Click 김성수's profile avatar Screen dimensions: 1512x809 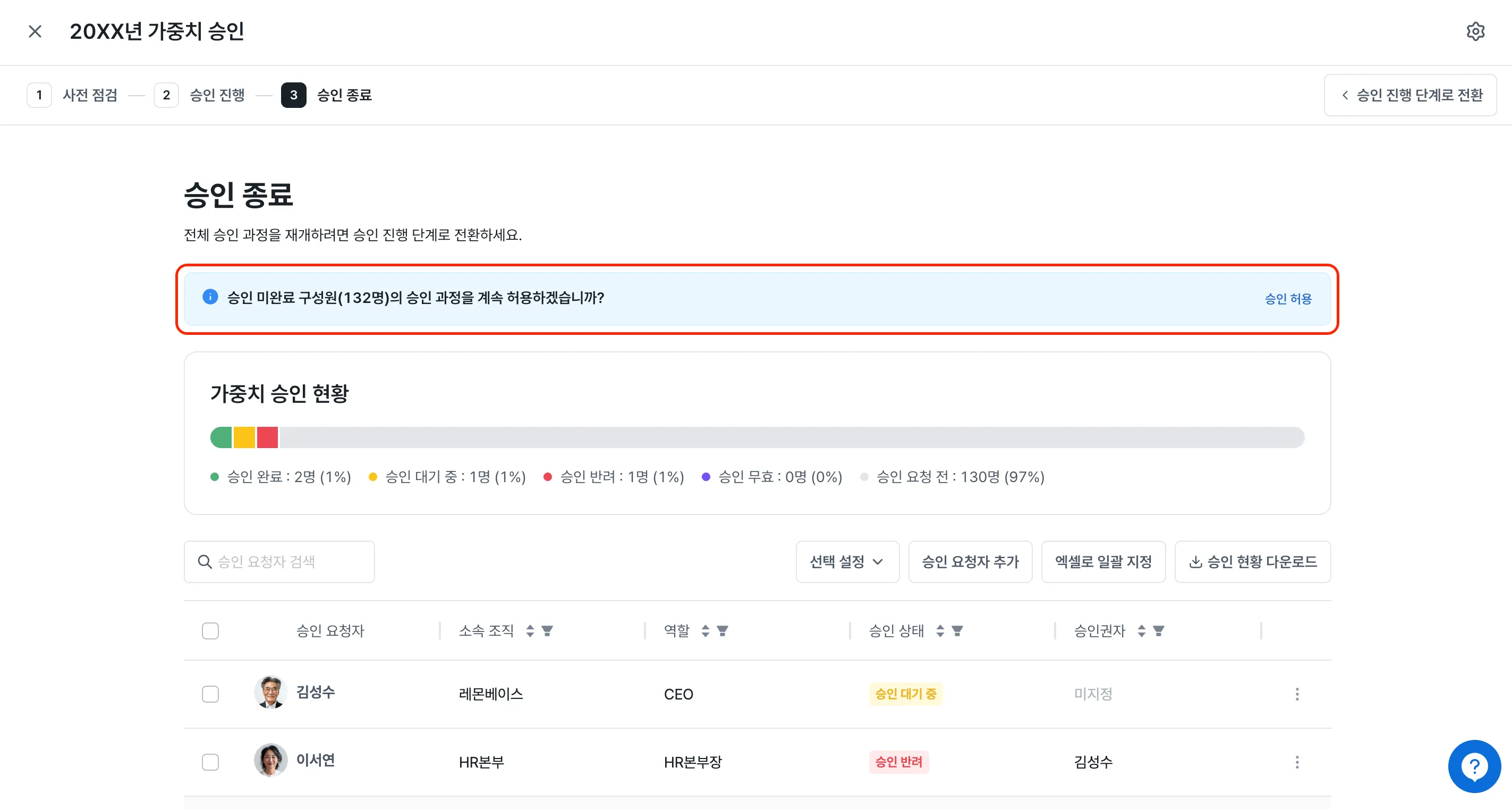coord(270,692)
